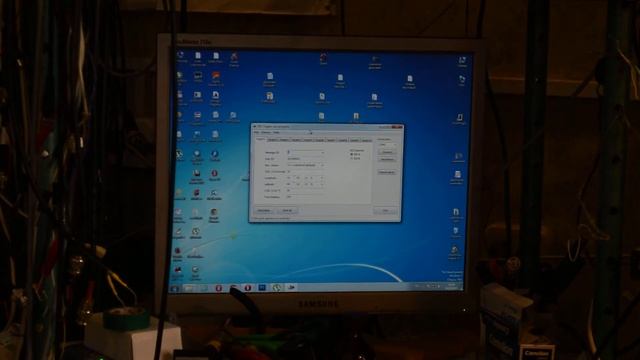
Task: Click the Latitude degrees input field
Action: (x=289, y=184)
